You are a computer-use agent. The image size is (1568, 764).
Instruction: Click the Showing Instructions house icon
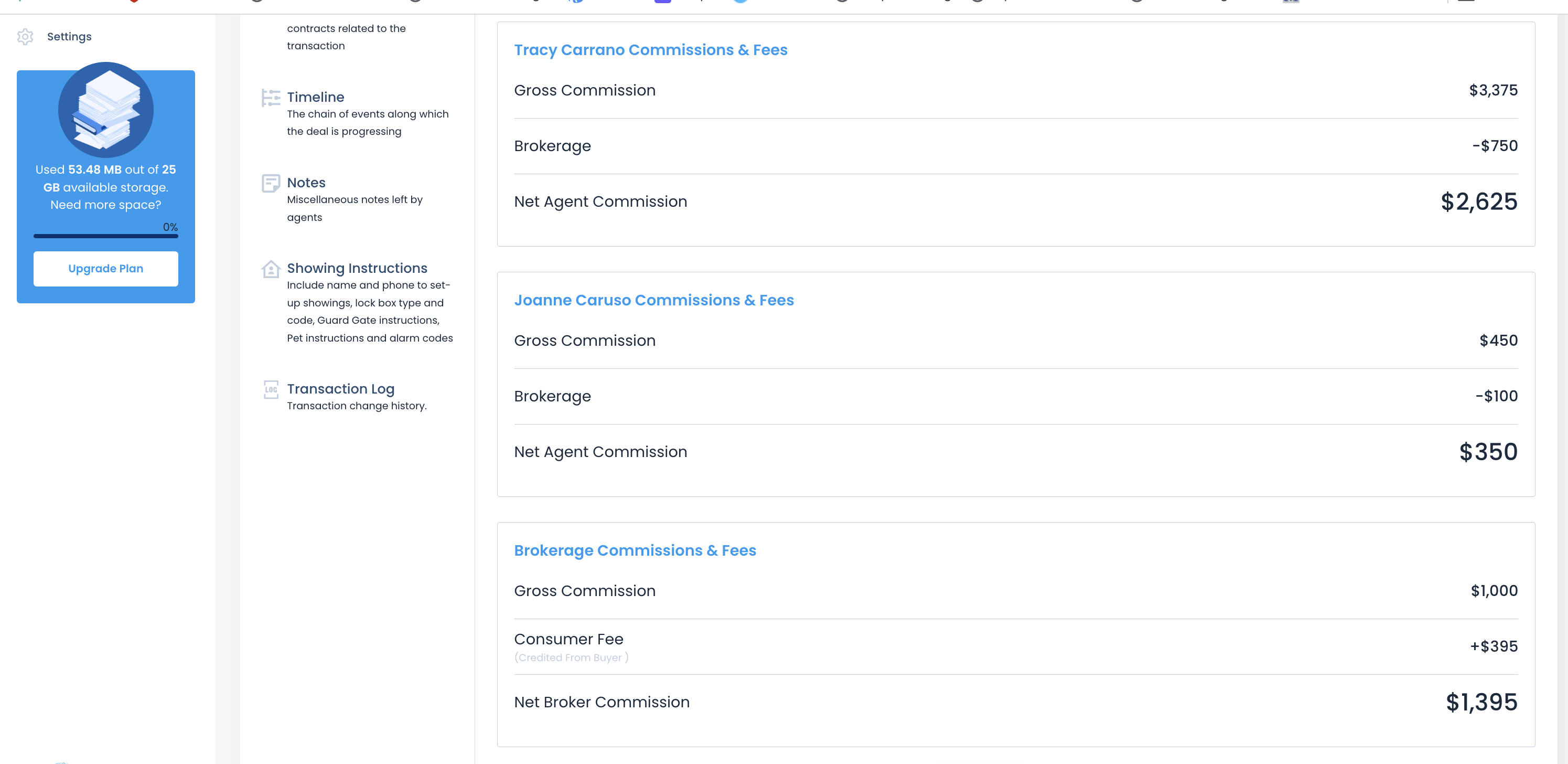coord(271,269)
